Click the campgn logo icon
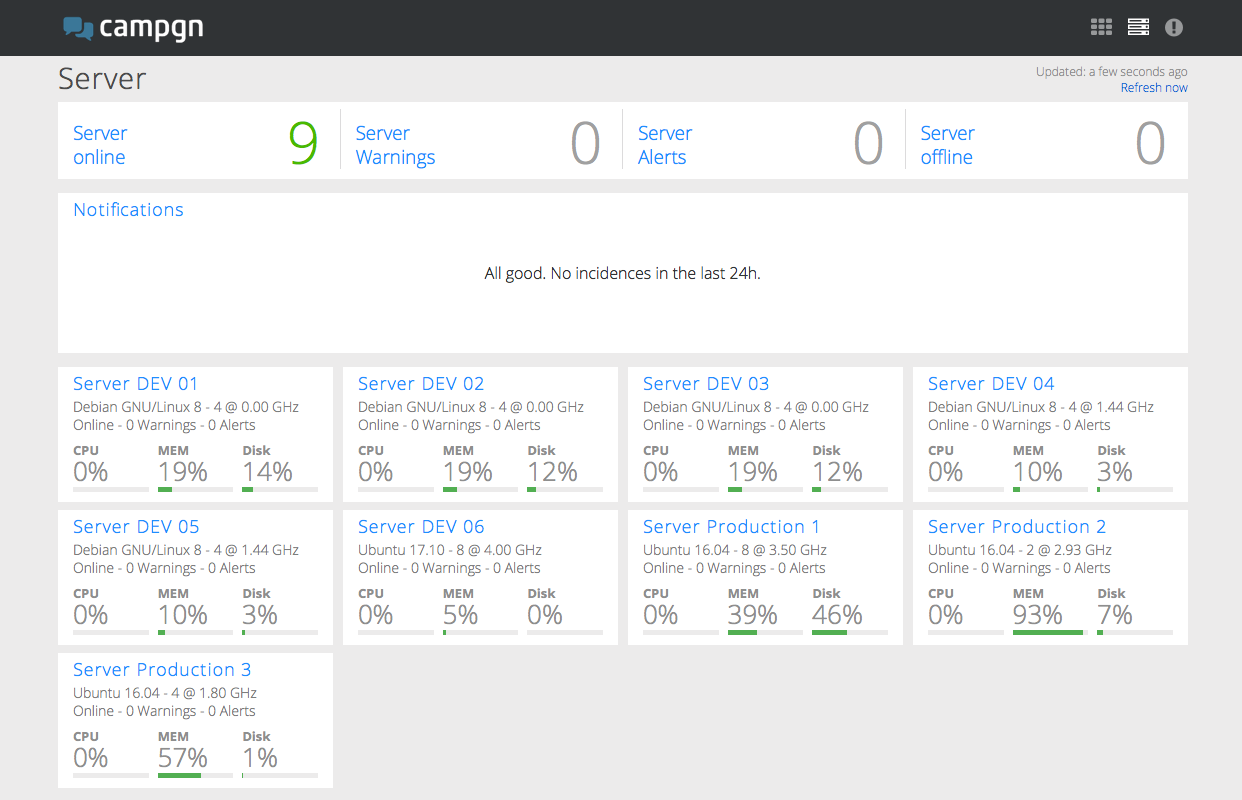This screenshot has width=1242, height=800. [78, 28]
